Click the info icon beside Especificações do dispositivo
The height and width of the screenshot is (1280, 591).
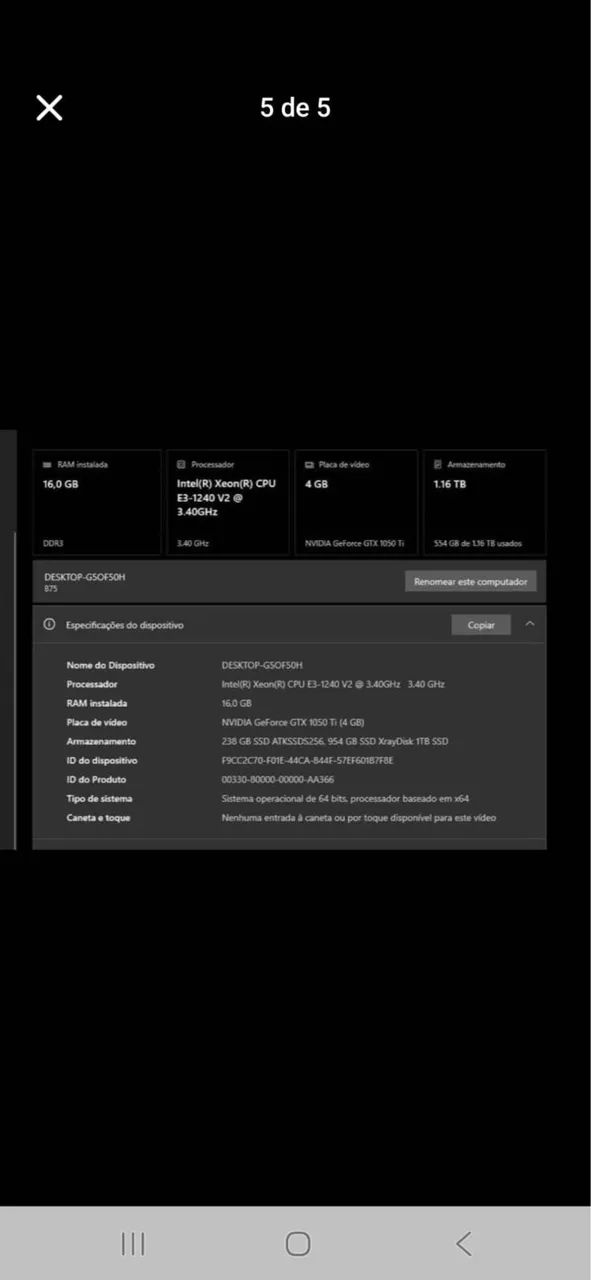pos(49,624)
